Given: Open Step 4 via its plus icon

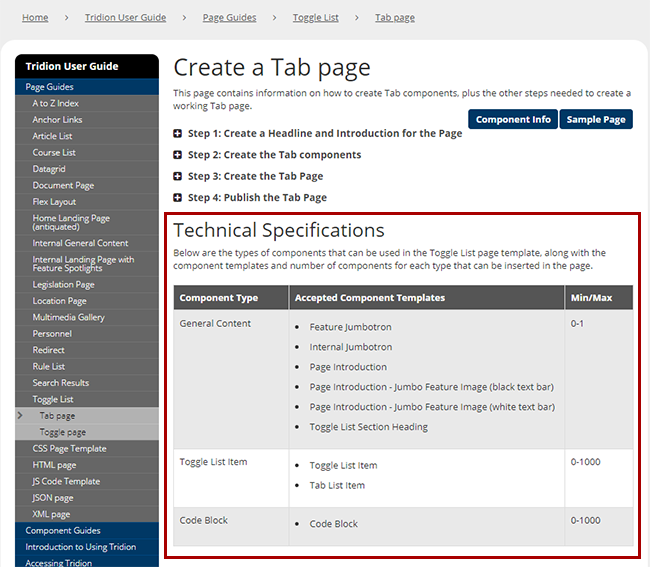Looking at the screenshot, I should (x=178, y=198).
